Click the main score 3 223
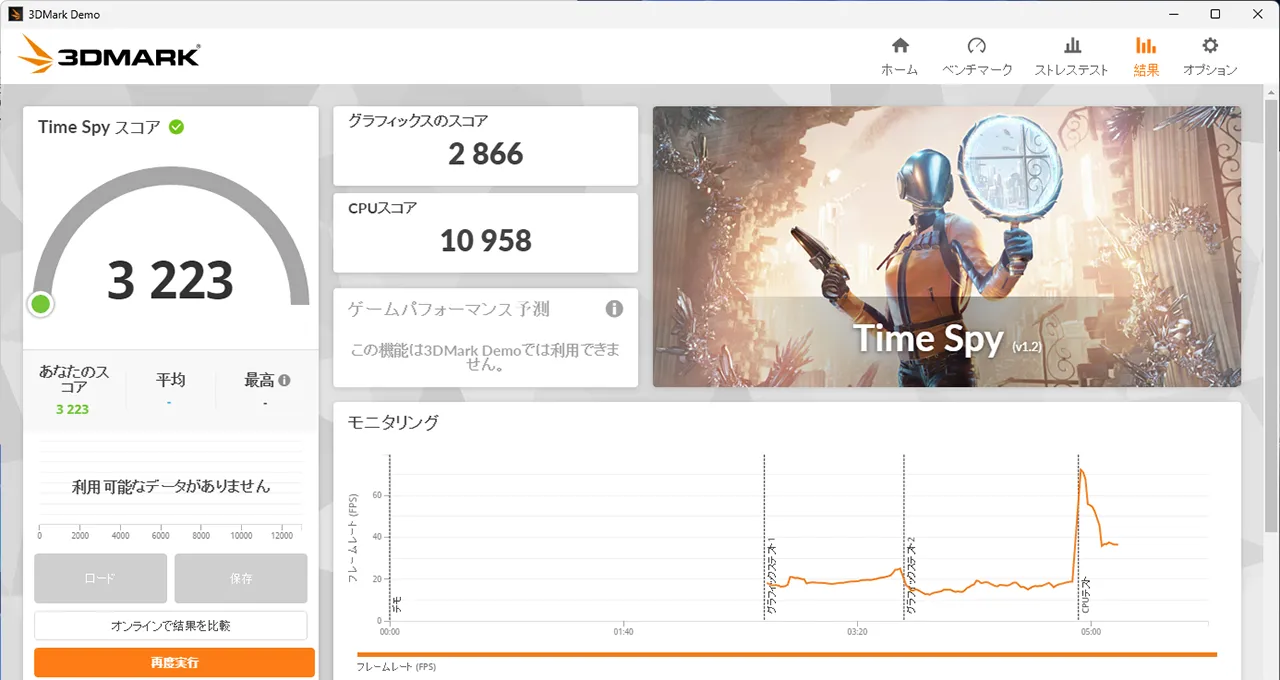The height and width of the screenshot is (680, 1280). (170, 281)
